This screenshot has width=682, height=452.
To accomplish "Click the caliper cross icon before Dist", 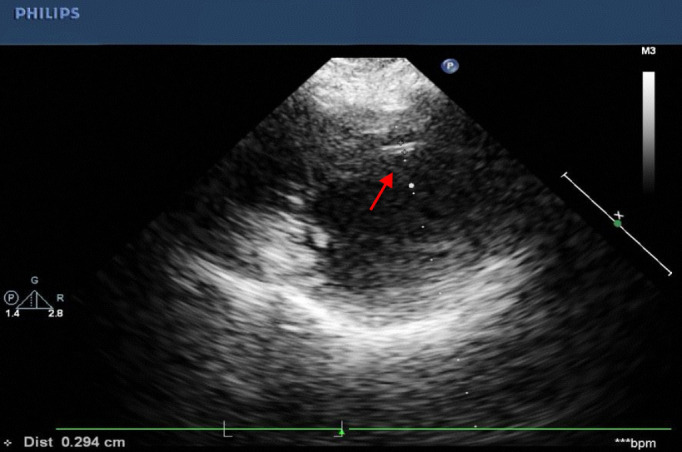I will (8, 443).
